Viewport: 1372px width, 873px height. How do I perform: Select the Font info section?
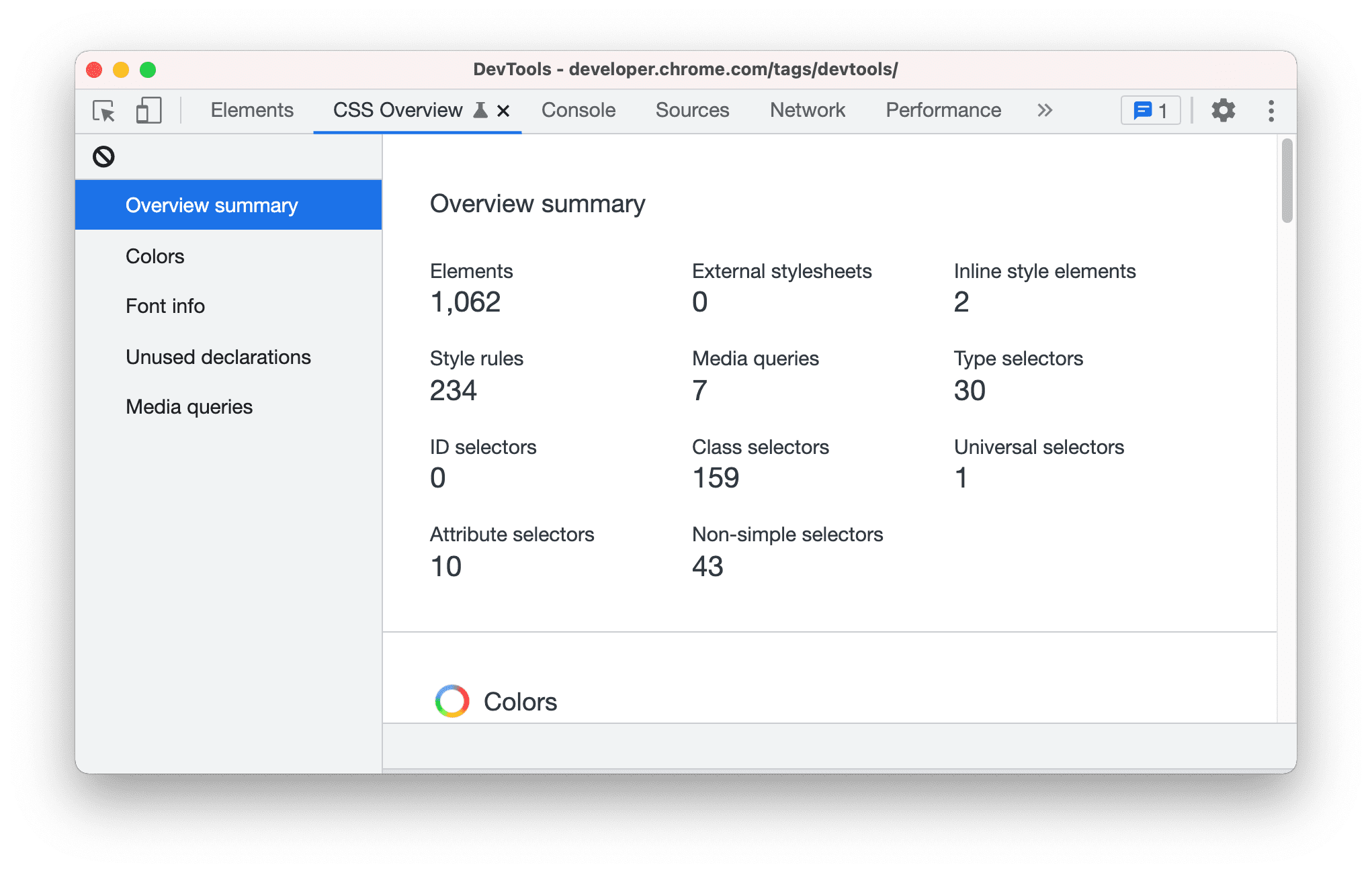pos(164,306)
